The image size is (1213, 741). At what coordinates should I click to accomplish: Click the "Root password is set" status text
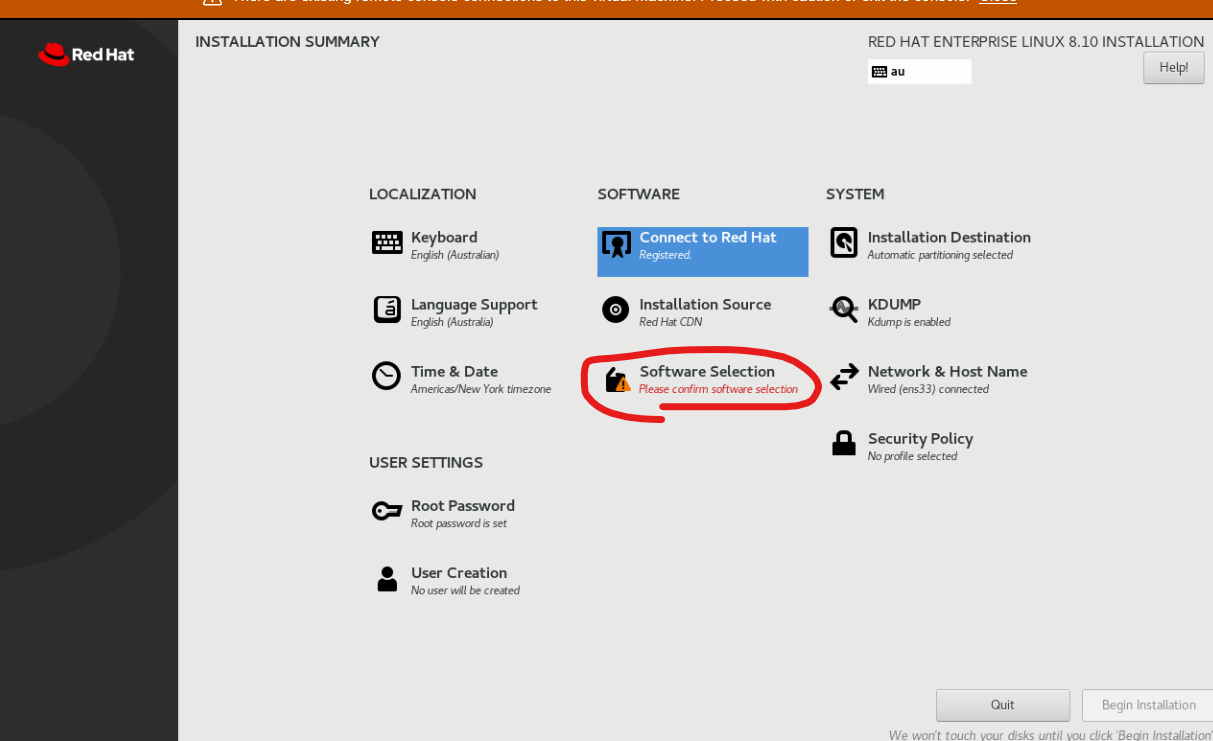459,524
